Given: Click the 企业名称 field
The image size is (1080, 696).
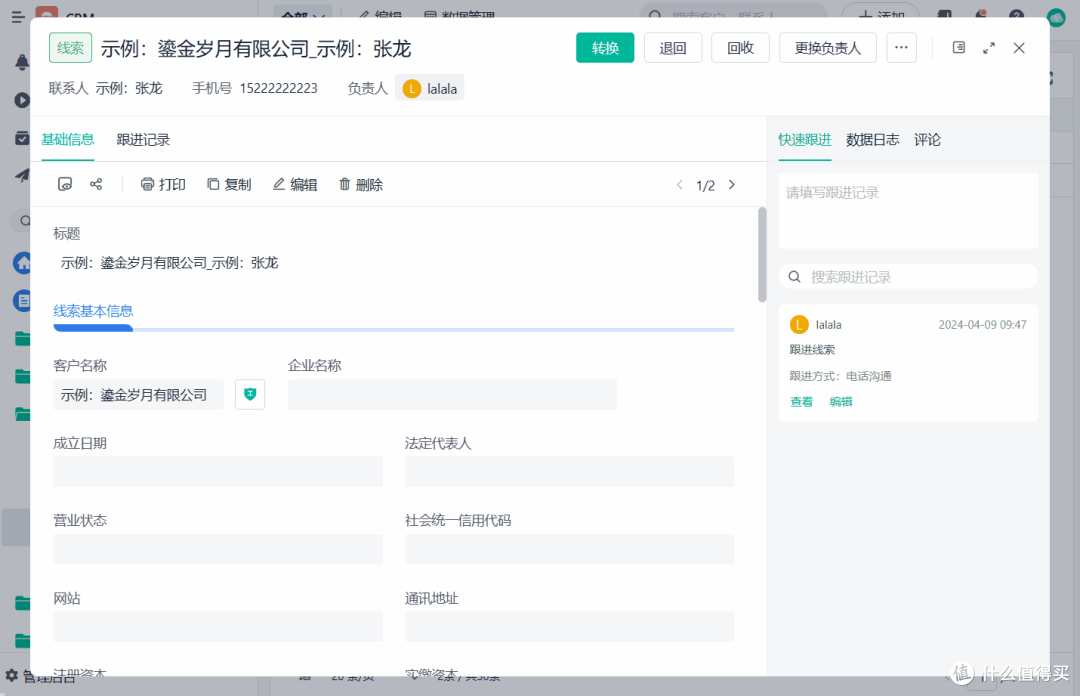Looking at the screenshot, I should 452,394.
